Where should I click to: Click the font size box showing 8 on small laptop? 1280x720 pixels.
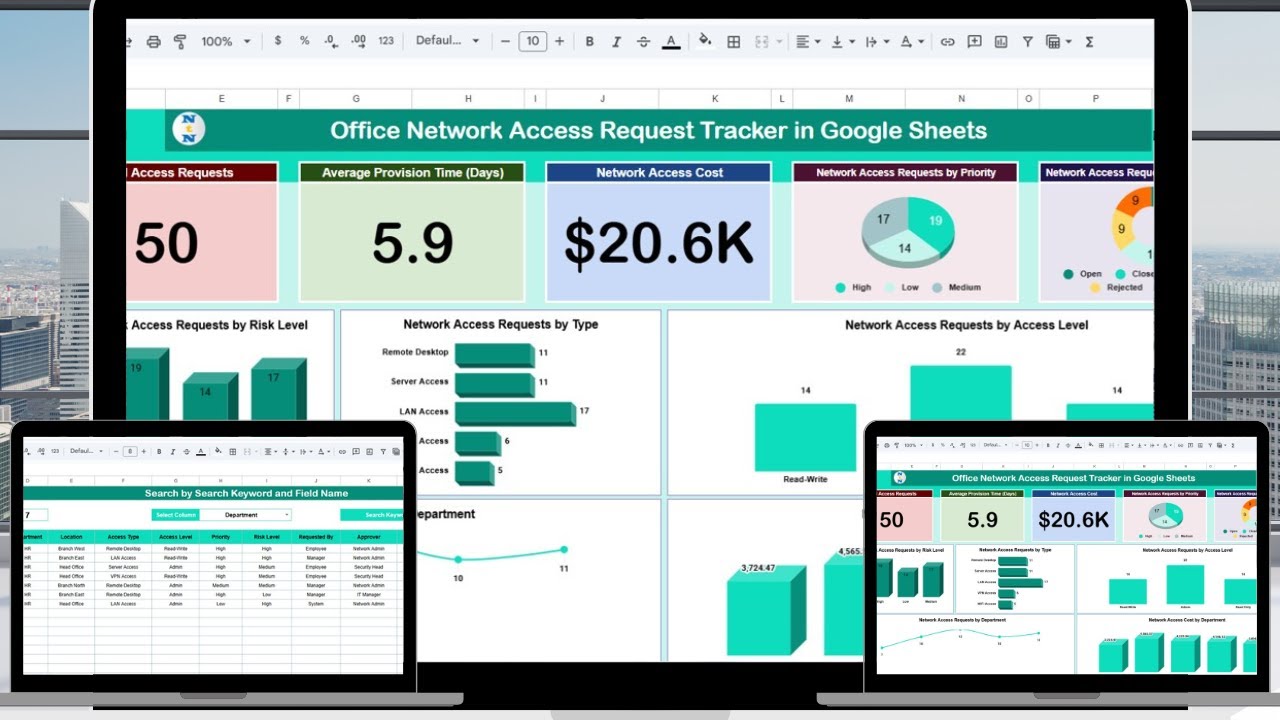[x=130, y=452]
